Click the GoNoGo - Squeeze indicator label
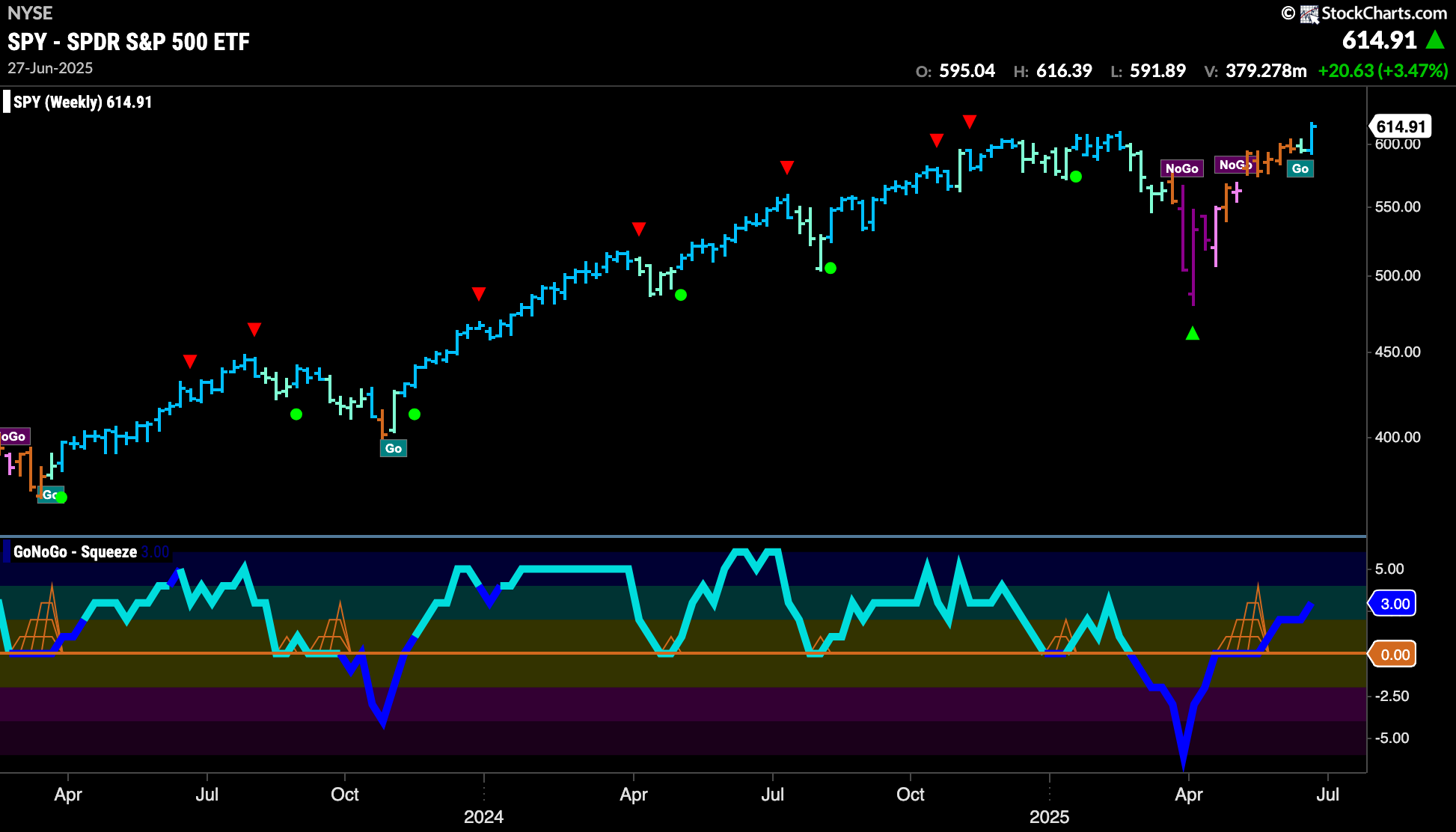 pos(75,552)
